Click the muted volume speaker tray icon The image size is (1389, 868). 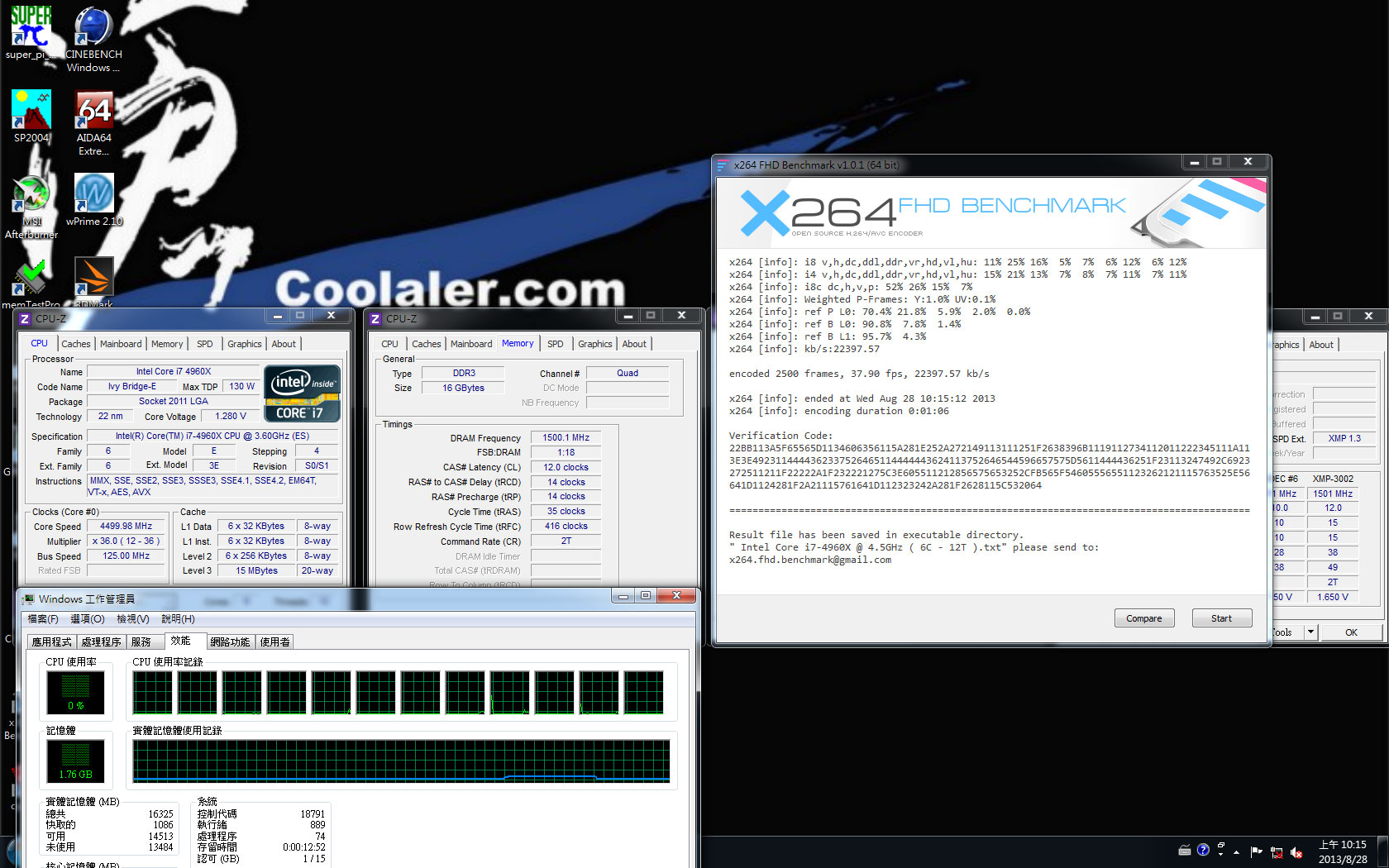coord(1296,851)
